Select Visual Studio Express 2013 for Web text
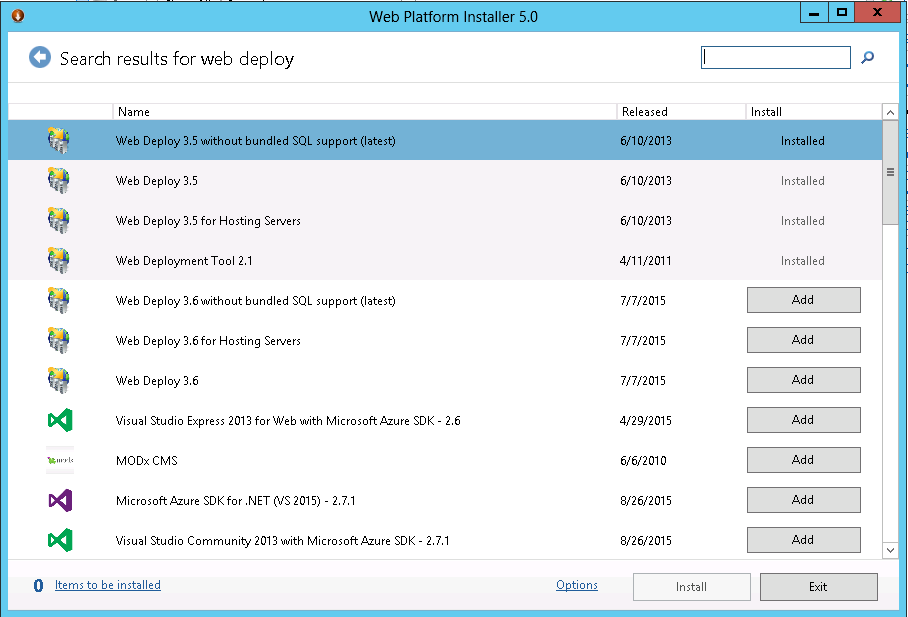This screenshot has width=908, height=617. [x=288, y=421]
